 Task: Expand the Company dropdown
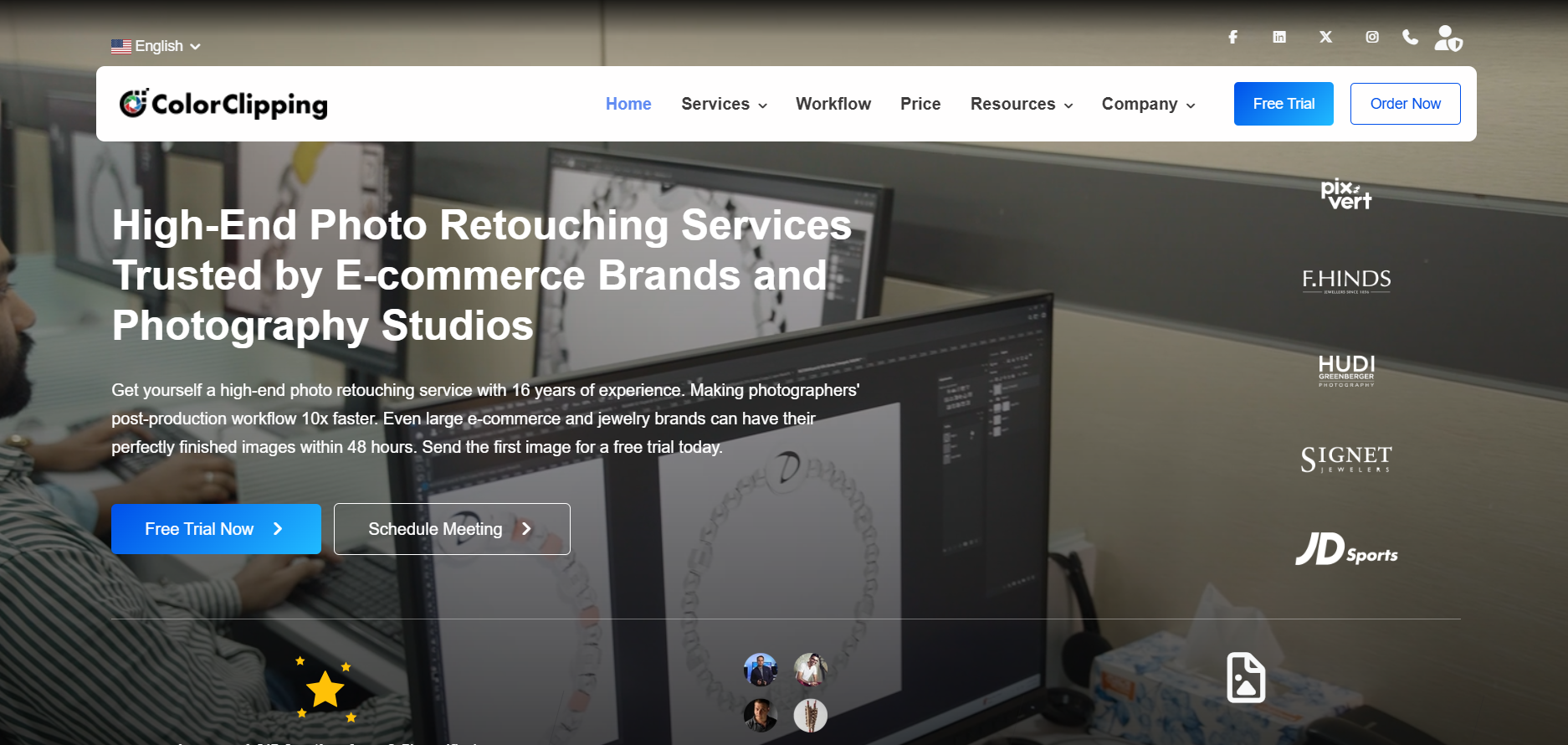(x=1148, y=104)
